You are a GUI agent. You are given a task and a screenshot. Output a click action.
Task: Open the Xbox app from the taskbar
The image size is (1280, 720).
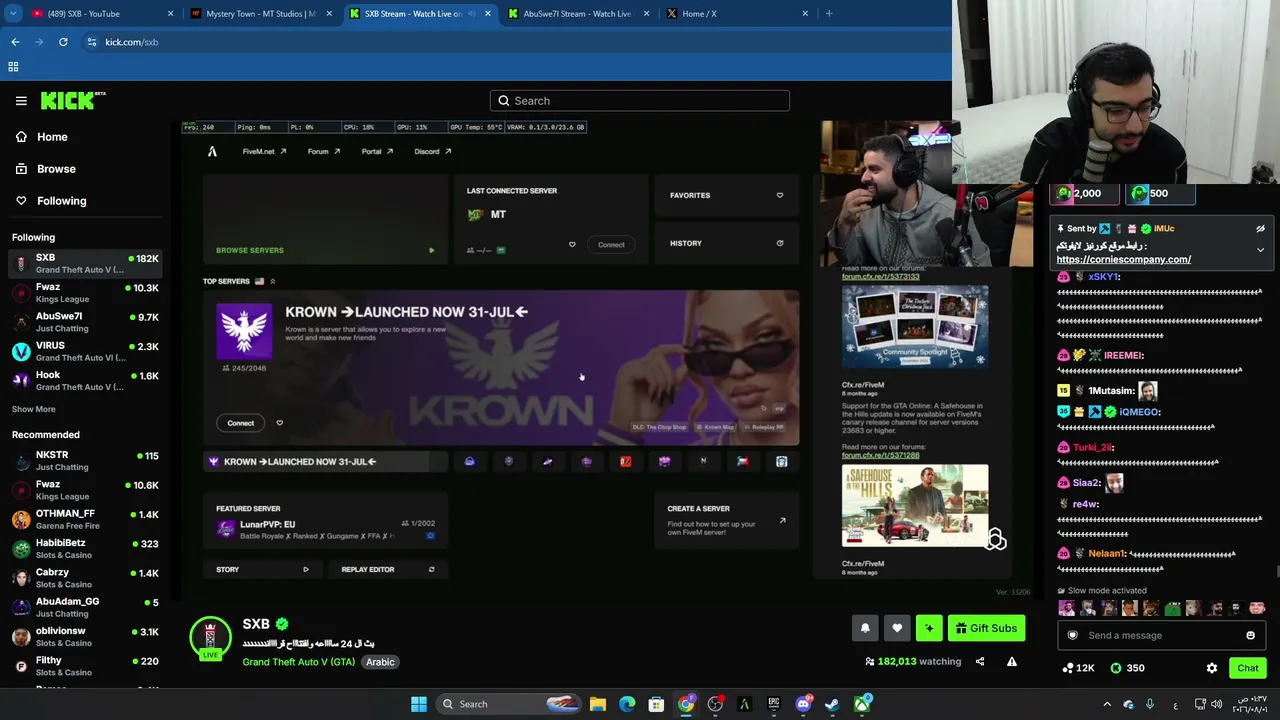point(861,704)
